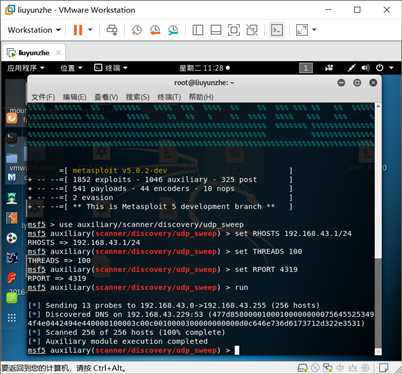Click the send Ctrl+Alt+Del toolbar icon

click(112, 30)
